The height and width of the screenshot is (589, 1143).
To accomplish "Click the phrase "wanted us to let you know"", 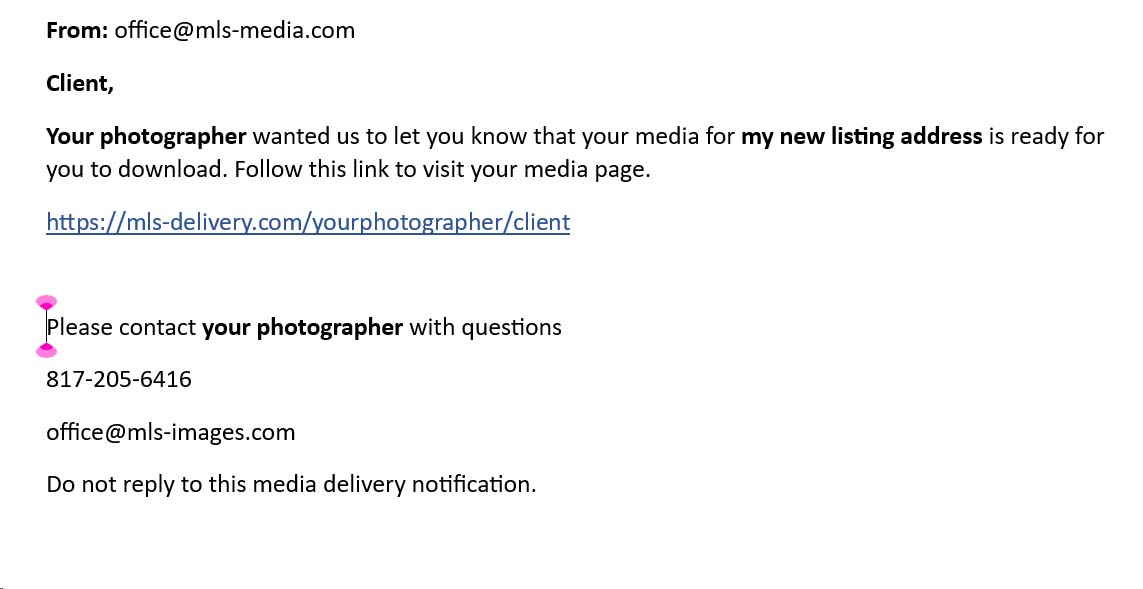I will coord(390,136).
